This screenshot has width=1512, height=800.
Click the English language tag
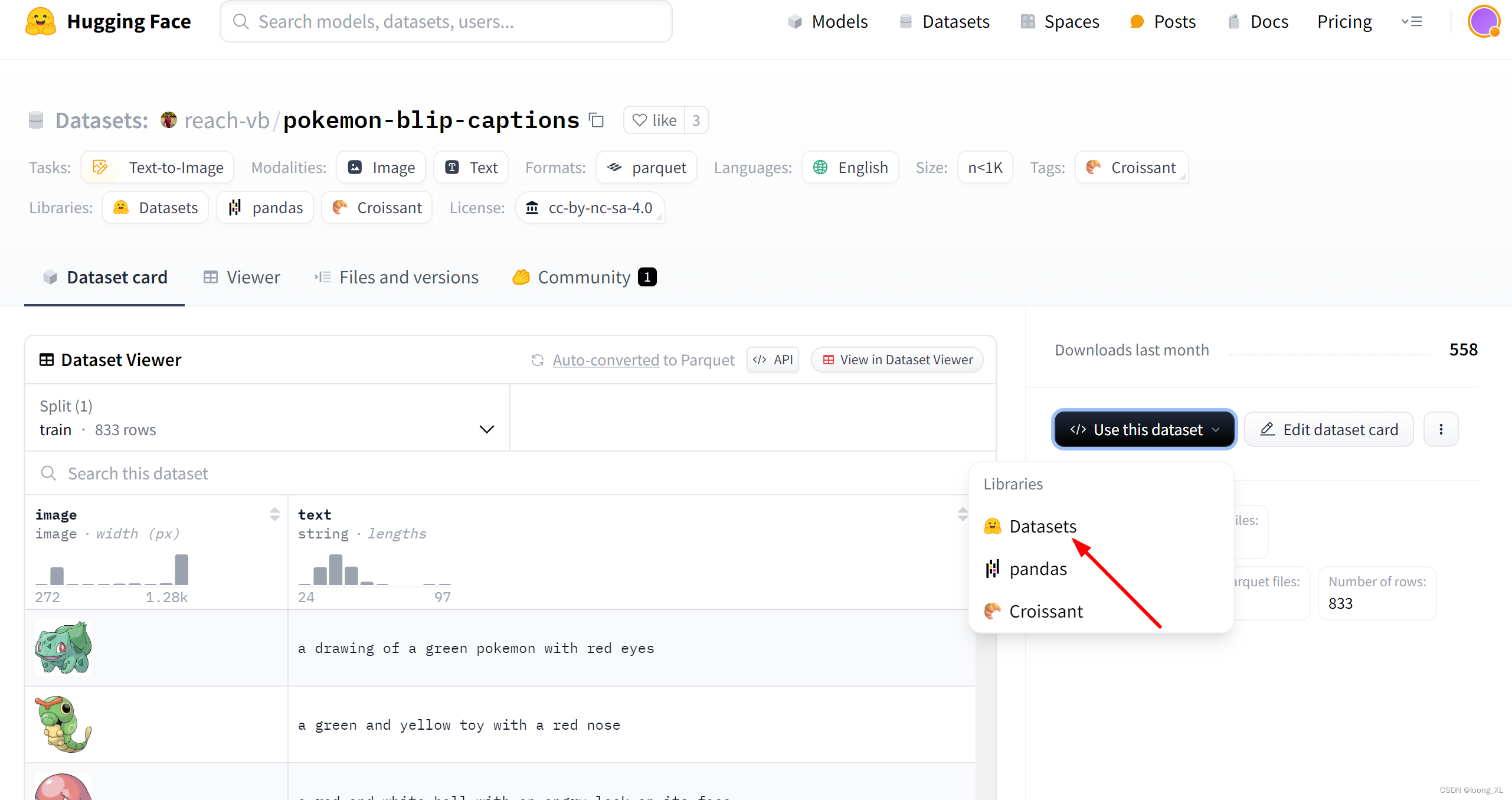(x=850, y=167)
